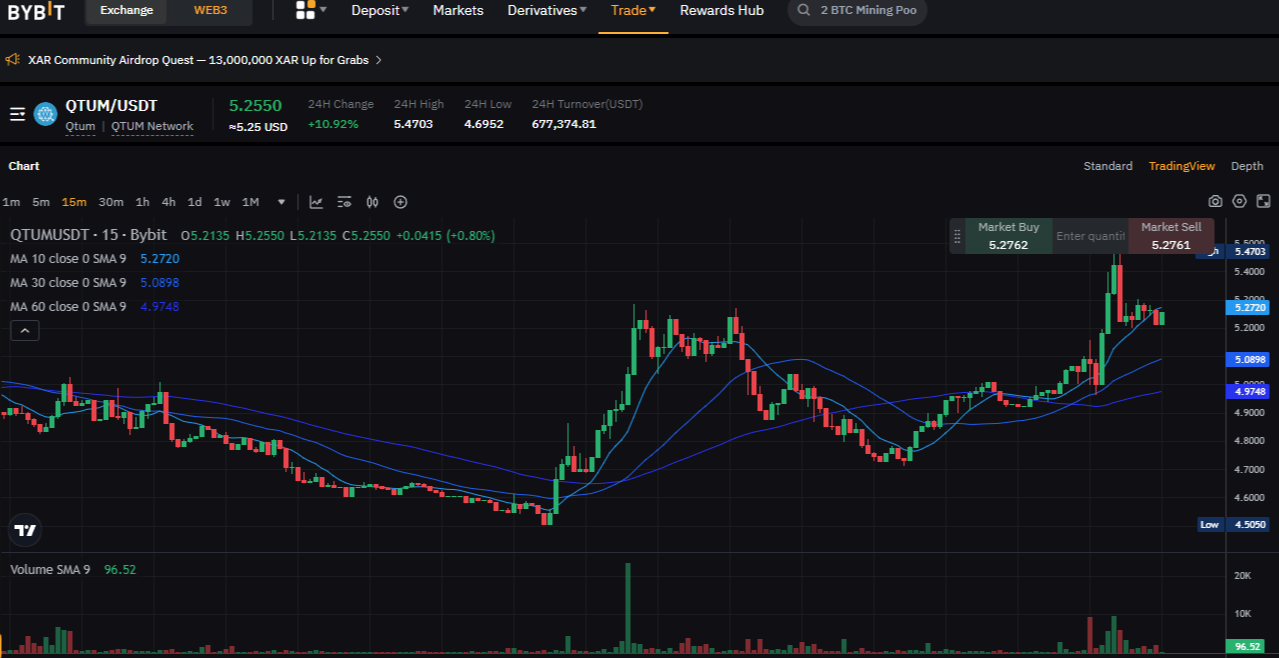Open the Rewards Hub

coord(722,10)
